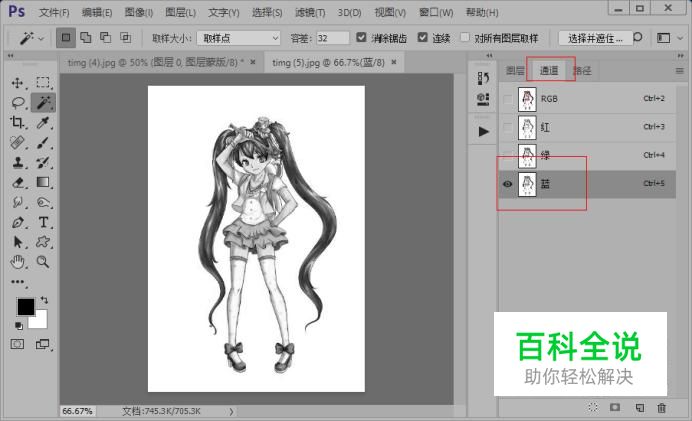Select the Dodge tool
The image size is (692, 421).
tap(43, 203)
